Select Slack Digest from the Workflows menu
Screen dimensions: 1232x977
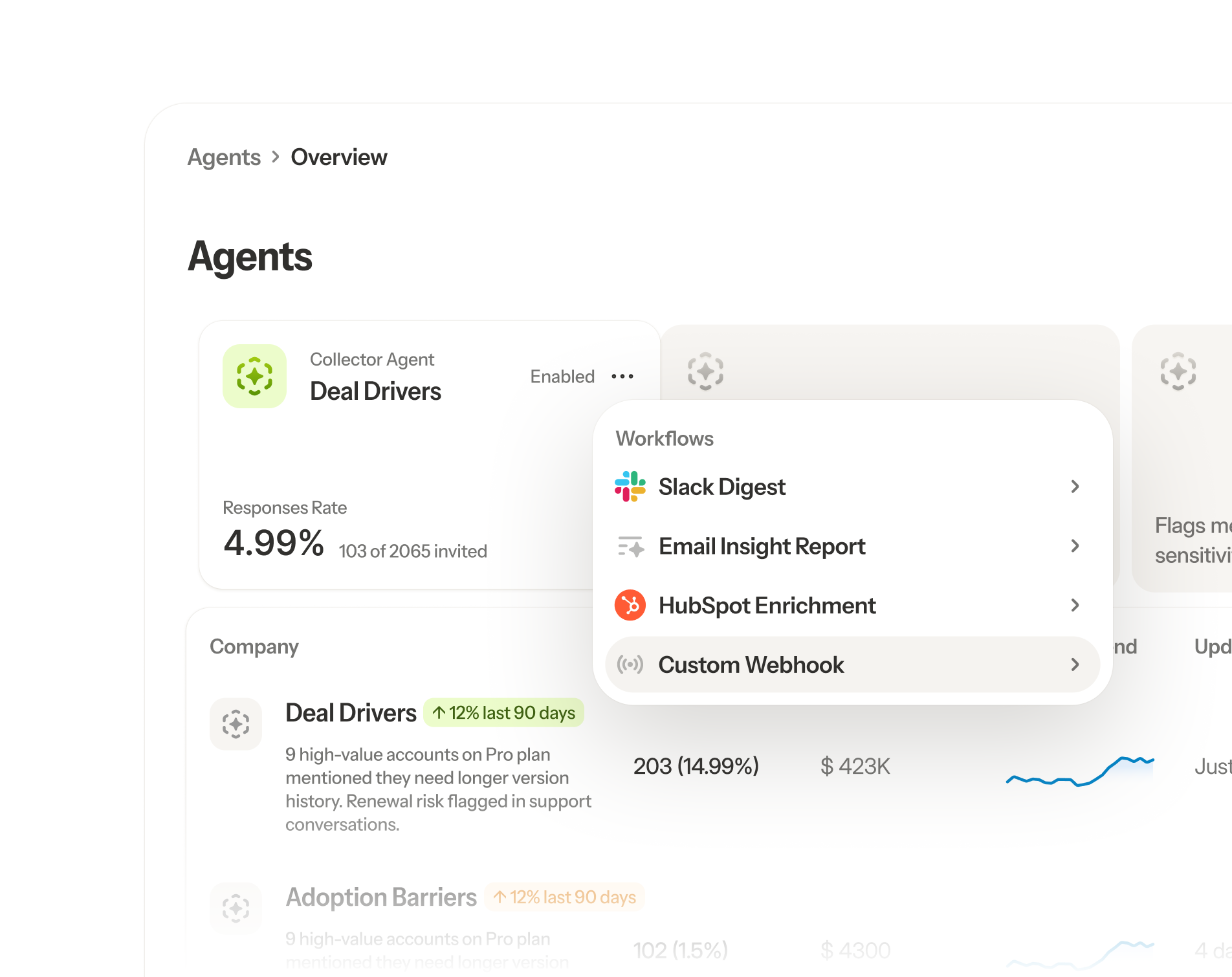click(721, 487)
